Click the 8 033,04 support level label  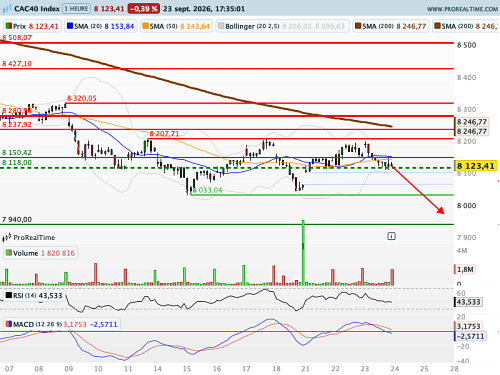(x=207, y=190)
